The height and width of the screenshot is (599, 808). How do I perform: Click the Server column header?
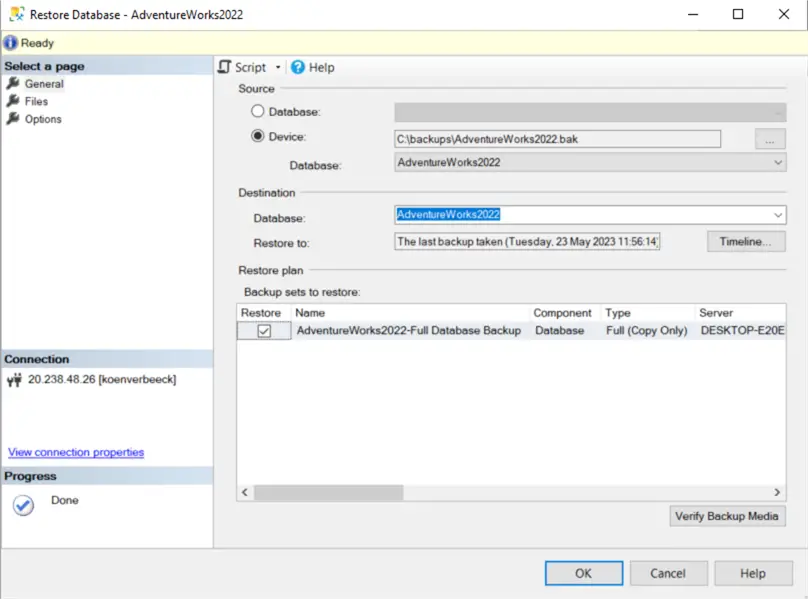[x=740, y=313]
